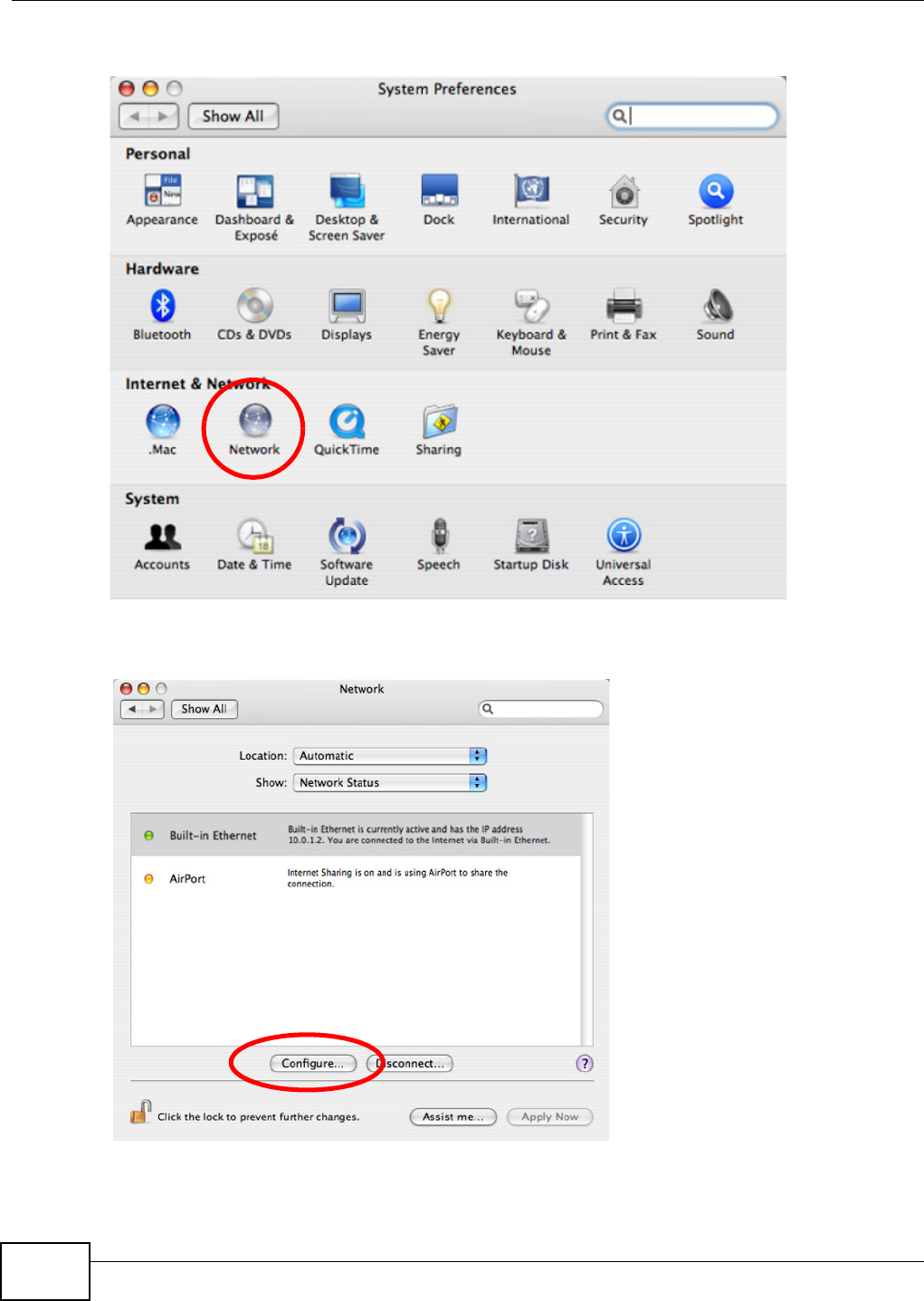Image resolution: width=924 pixels, height=1301 pixels.
Task: Open Dashboard & Exposé preferences
Action: pyautogui.click(x=255, y=207)
